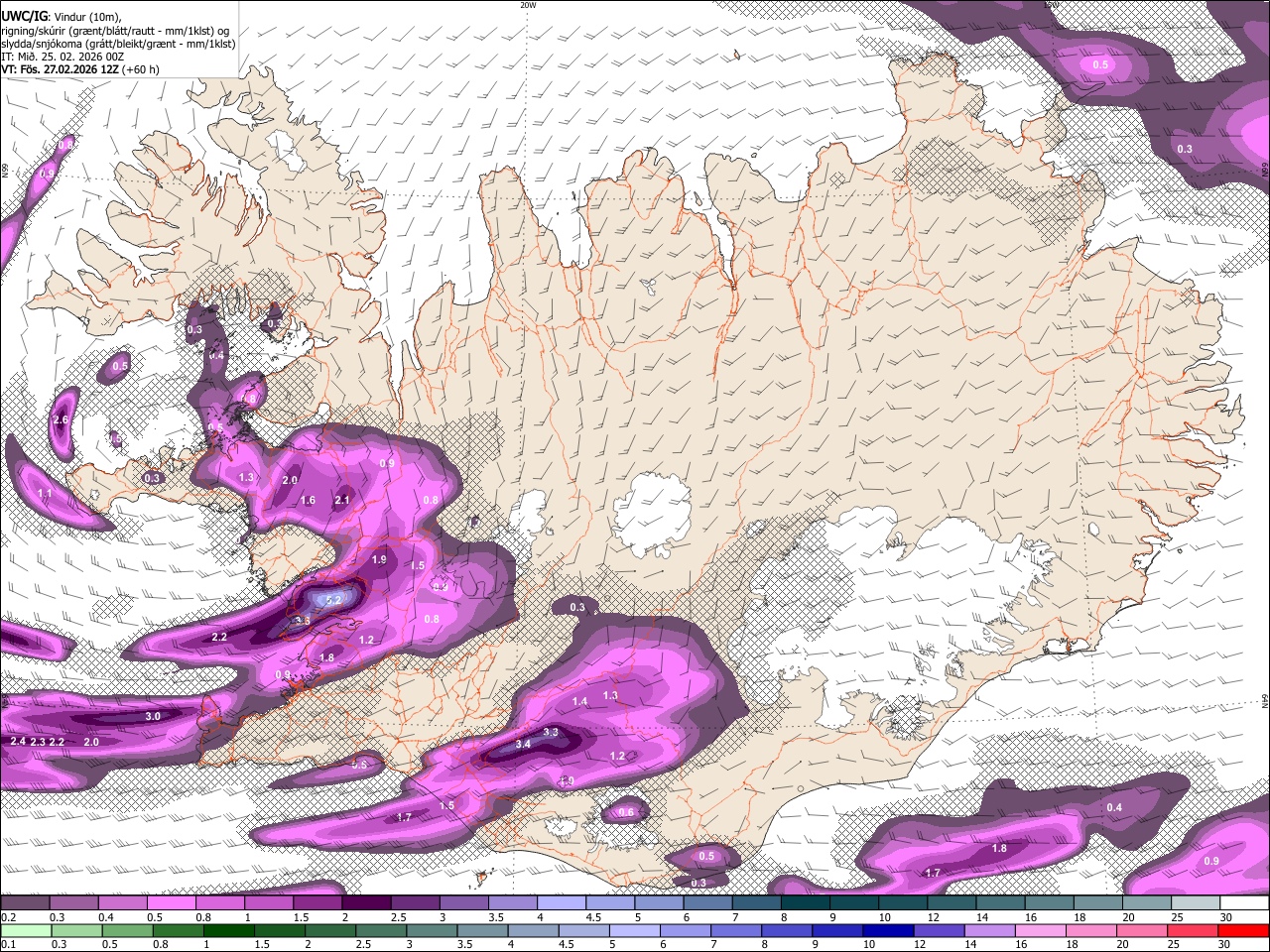Pick the upper scale swatch labeled 3
Screen dimensions: 1270x952
click(x=463, y=903)
